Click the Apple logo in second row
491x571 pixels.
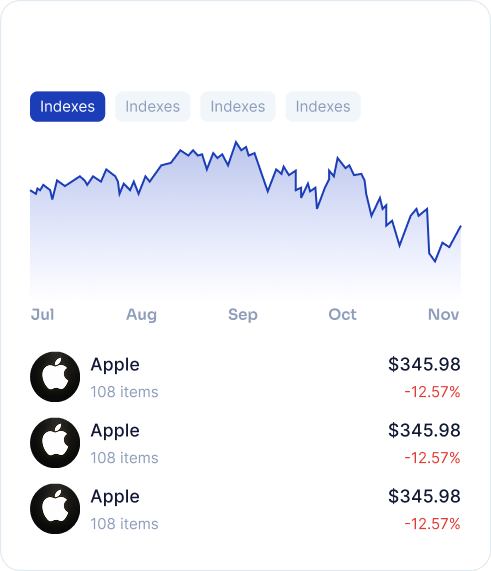pyautogui.click(x=55, y=442)
